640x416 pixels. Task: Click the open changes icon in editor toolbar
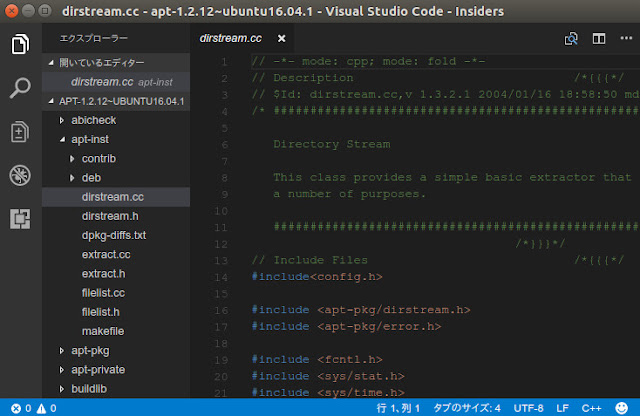tap(571, 39)
